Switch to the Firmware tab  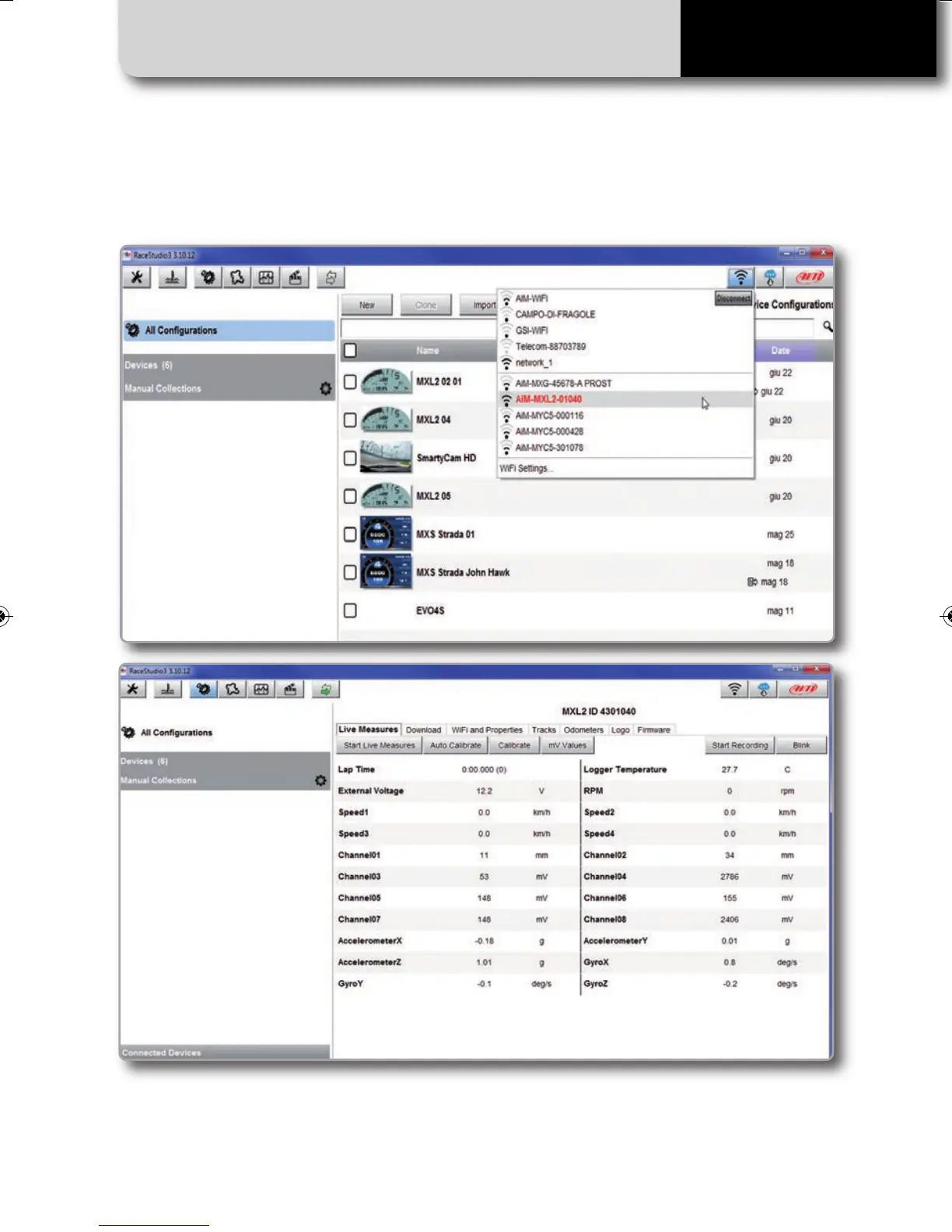click(x=654, y=730)
